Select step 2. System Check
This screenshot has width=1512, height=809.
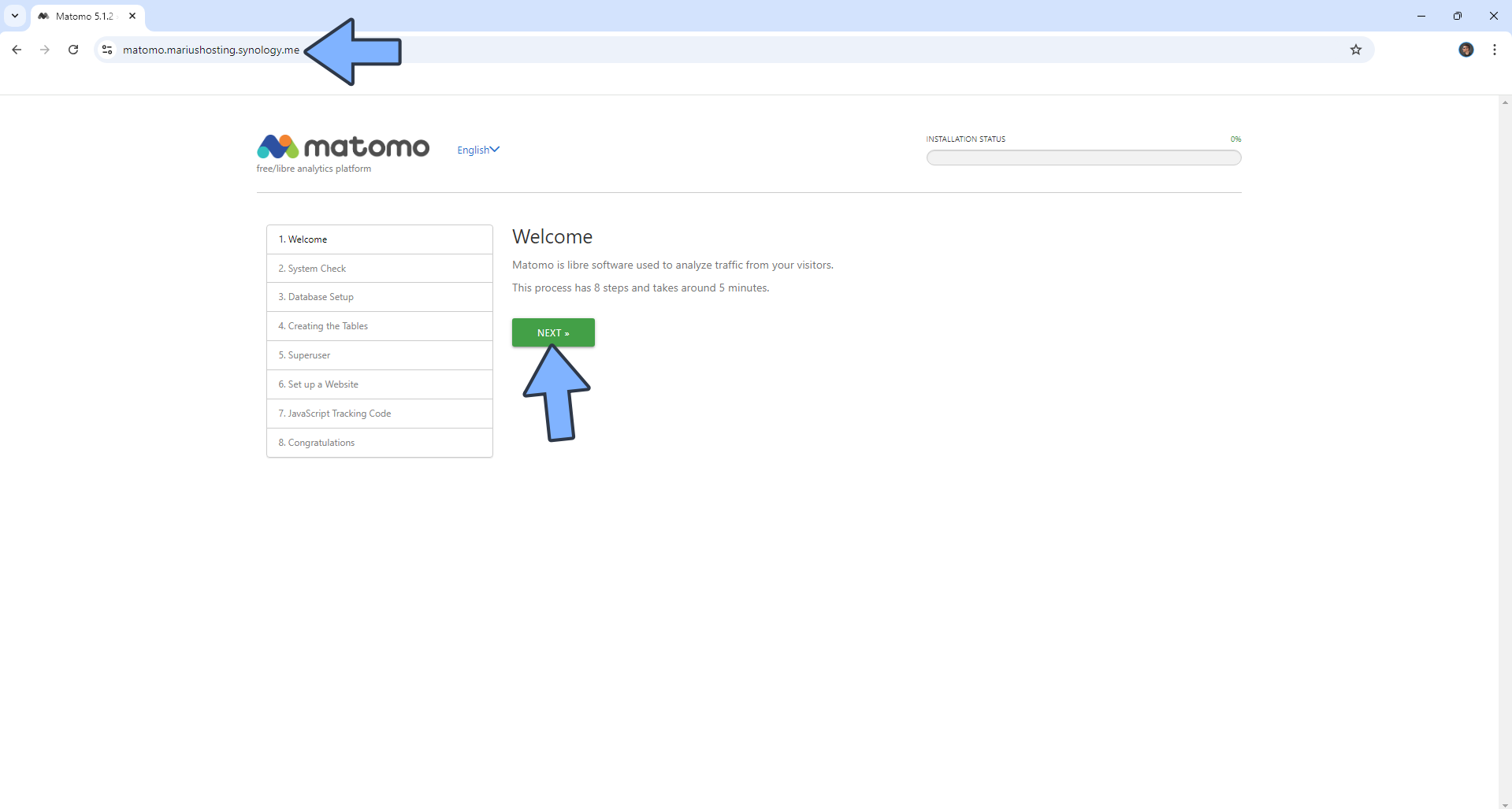point(380,269)
